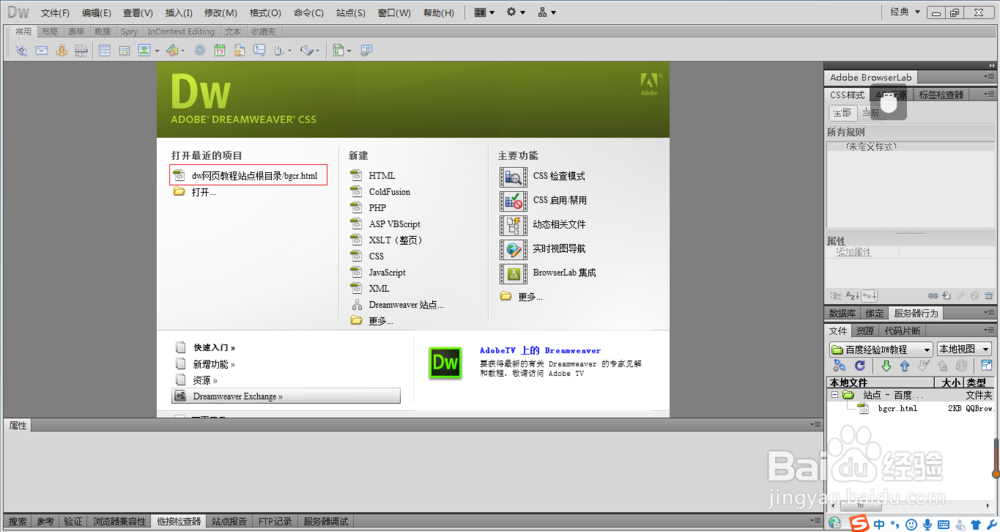Click the Images insert icon
The image size is (1000, 532).
coord(144,50)
